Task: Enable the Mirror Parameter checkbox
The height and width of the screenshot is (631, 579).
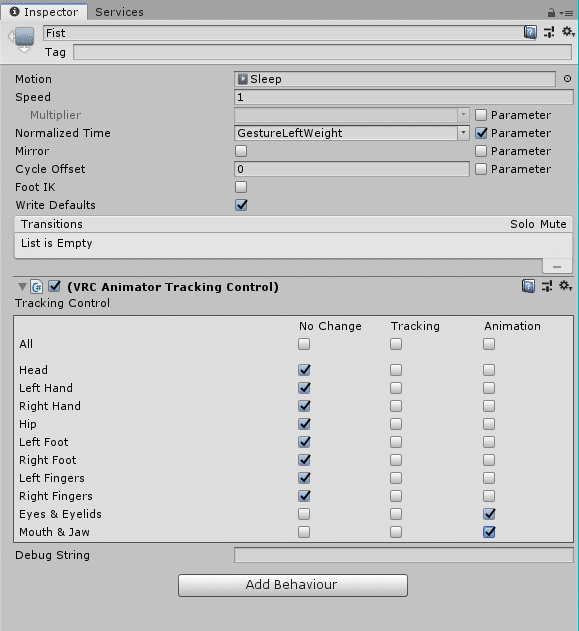Action: tap(481, 151)
